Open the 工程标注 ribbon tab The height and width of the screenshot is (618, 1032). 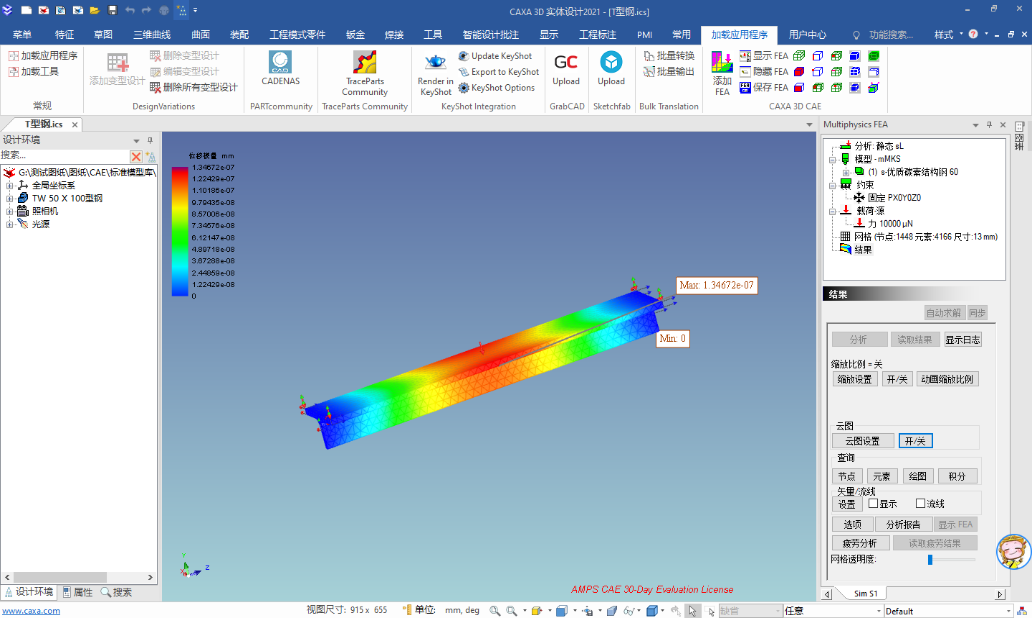[x=597, y=35]
